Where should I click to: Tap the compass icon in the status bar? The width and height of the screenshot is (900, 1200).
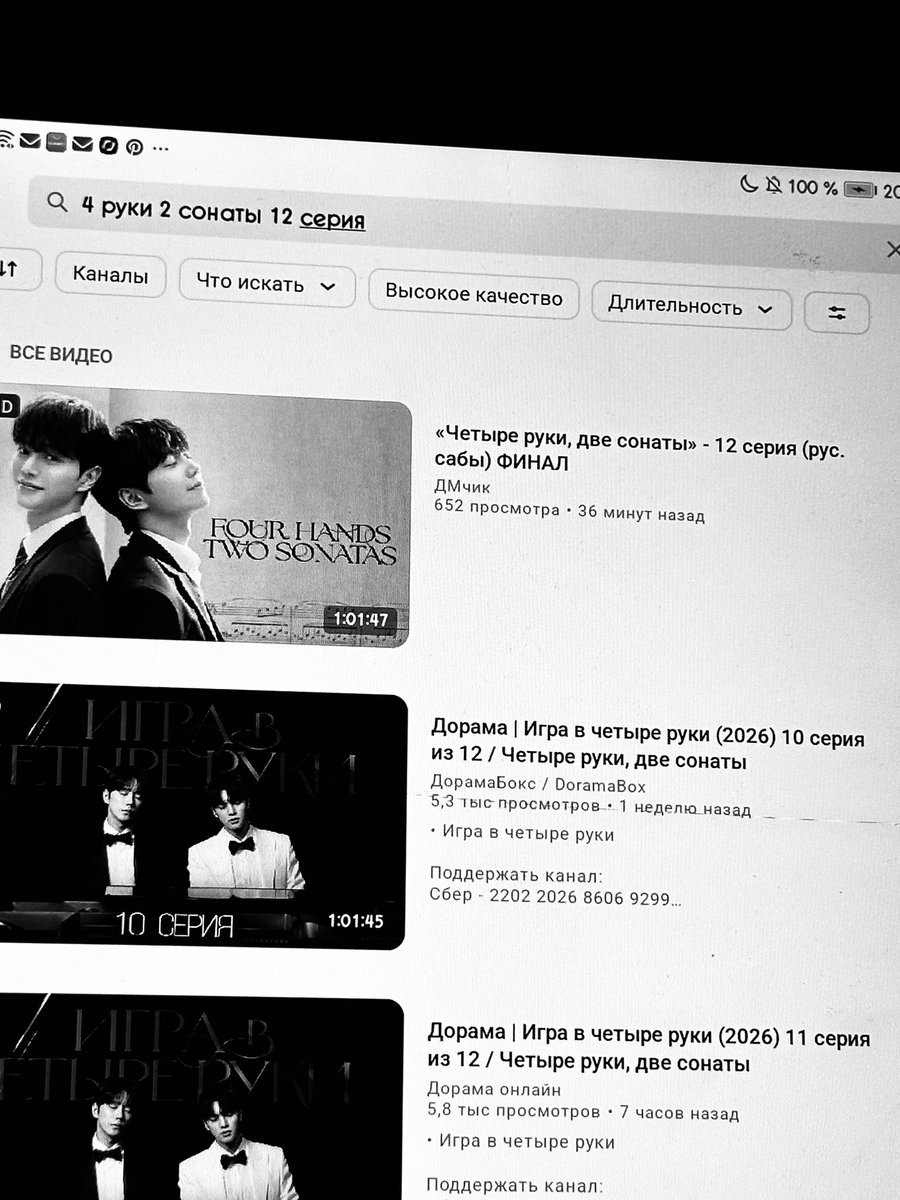pos(108,145)
